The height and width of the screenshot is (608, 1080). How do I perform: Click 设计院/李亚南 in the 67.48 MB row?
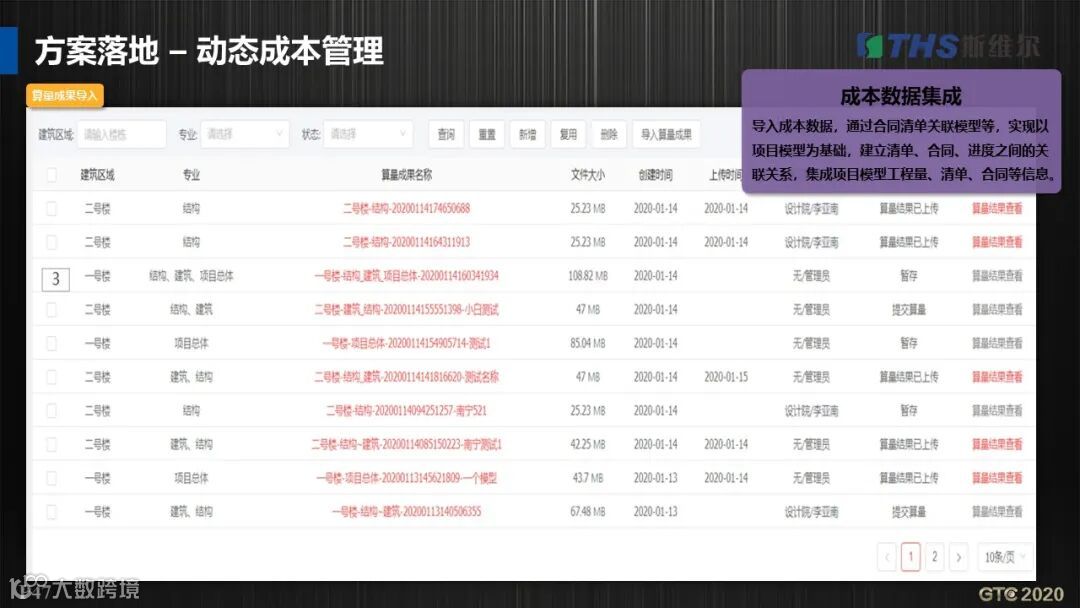pyautogui.click(x=811, y=512)
